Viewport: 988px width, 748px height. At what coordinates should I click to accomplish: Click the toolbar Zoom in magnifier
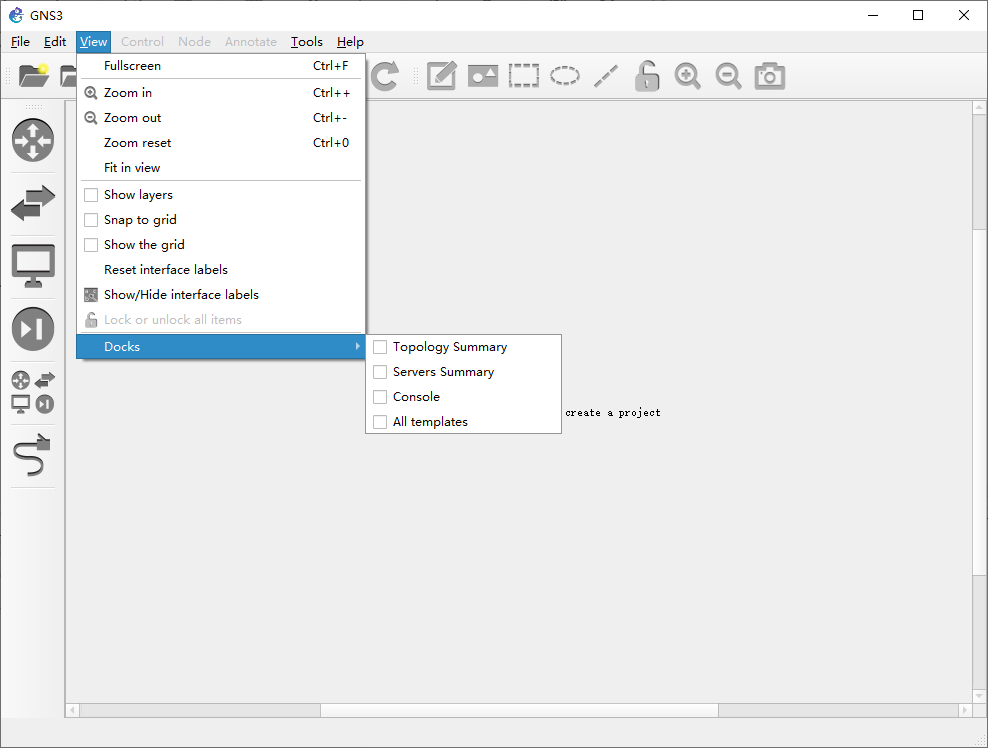pyautogui.click(x=687, y=76)
